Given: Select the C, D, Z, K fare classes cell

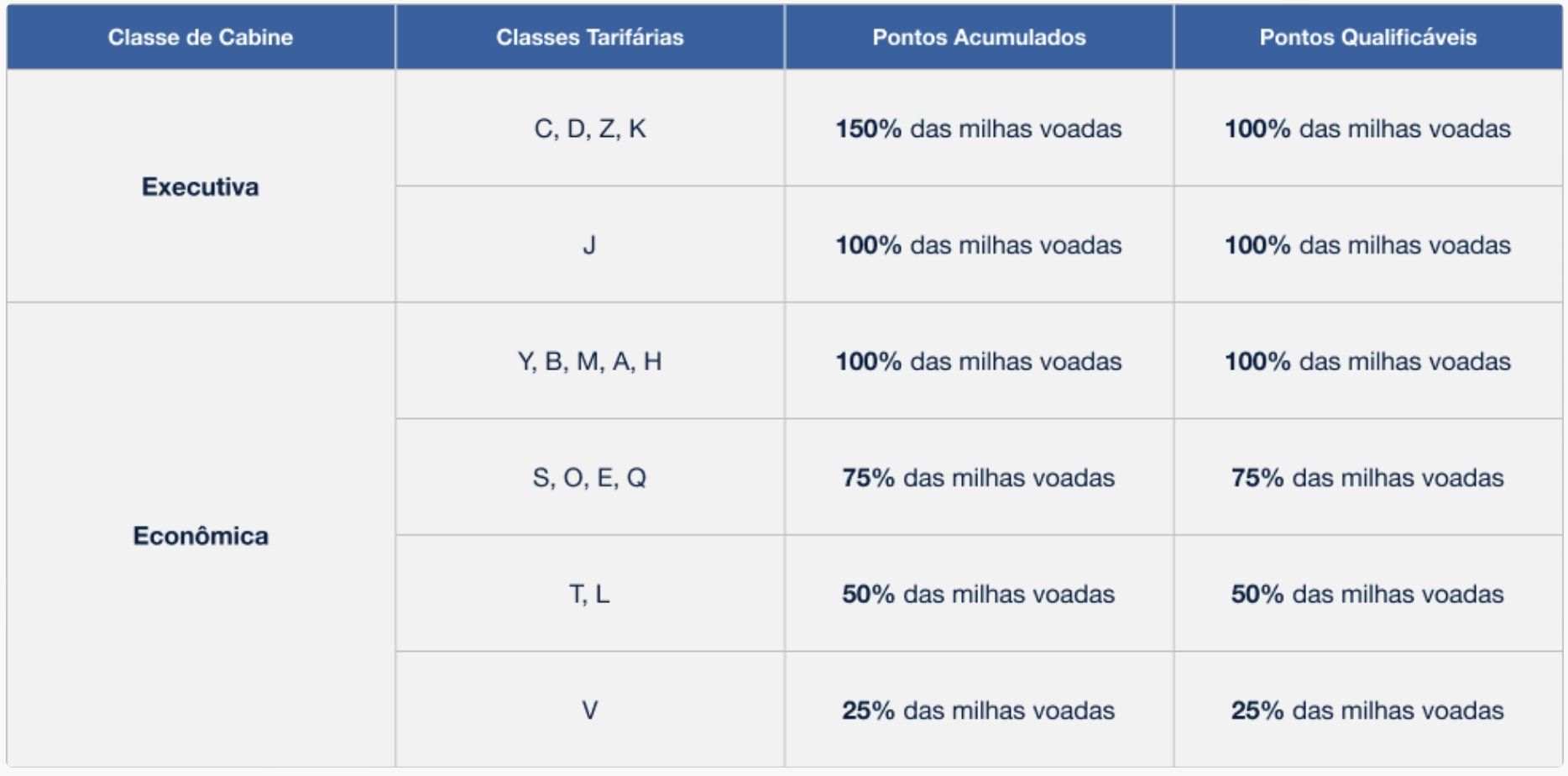Looking at the screenshot, I should pos(589,128).
